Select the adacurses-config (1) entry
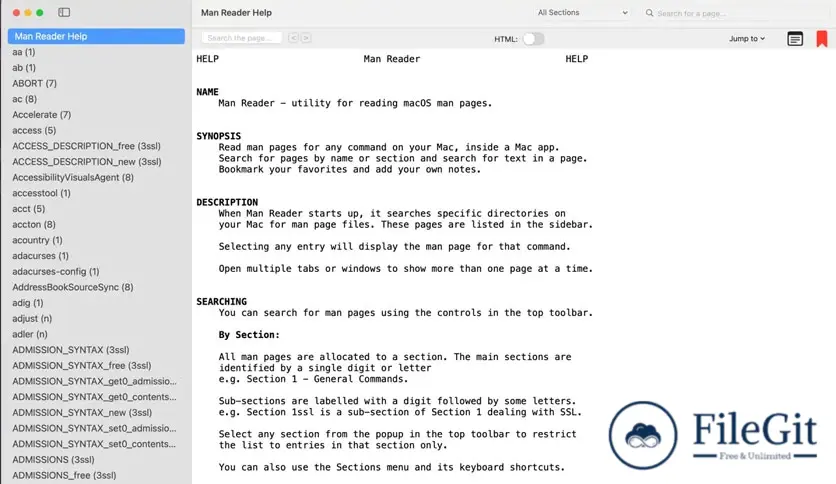The height and width of the screenshot is (484, 836). tap(56, 271)
